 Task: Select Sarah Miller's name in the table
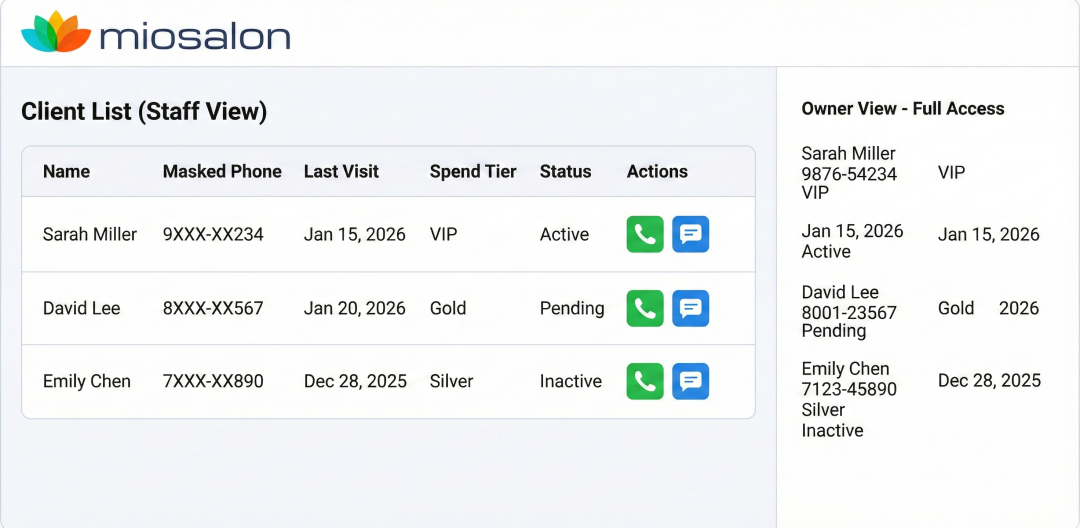pyautogui.click(x=90, y=235)
